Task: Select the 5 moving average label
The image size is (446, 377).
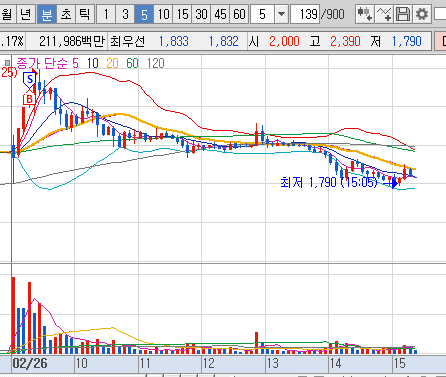Action: coord(75,63)
